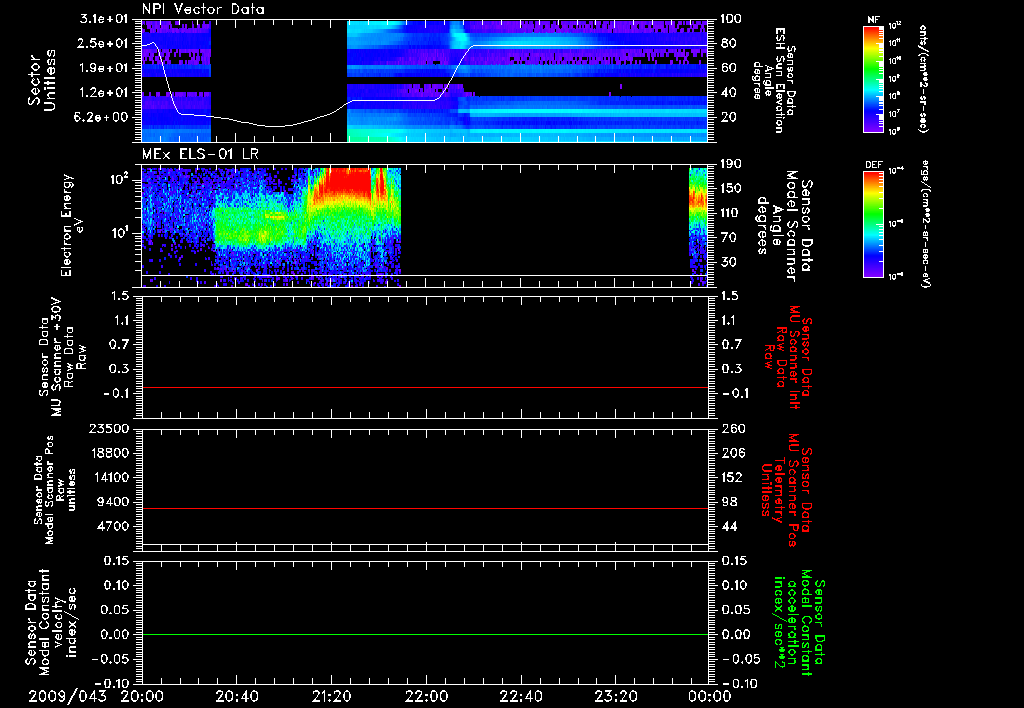Click the 2.5e+01 sector tick value
Viewport: 1024px width, 708px height.
[104, 43]
